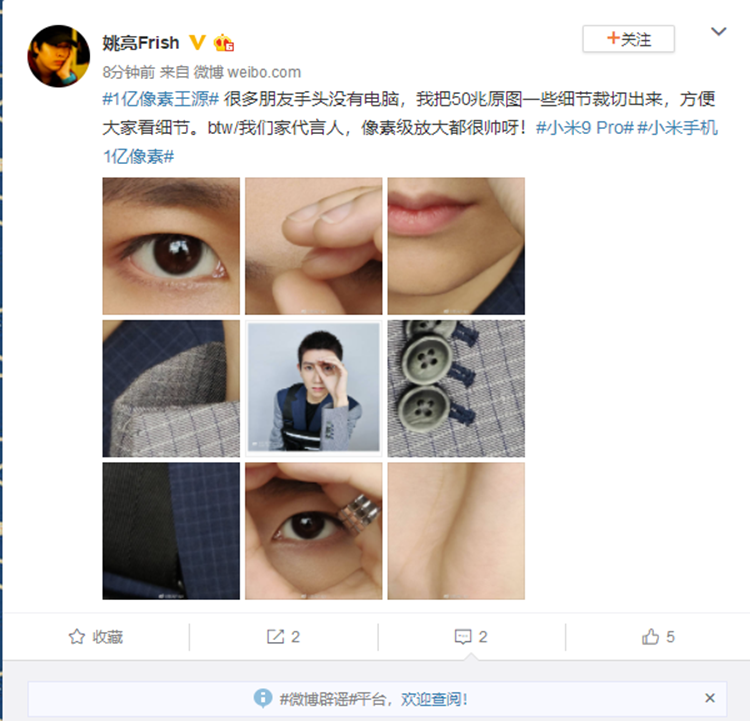Expand the post options chevron menu
Image resolution: width=750 pixels, height=721 pixels.
pos(718,32)
